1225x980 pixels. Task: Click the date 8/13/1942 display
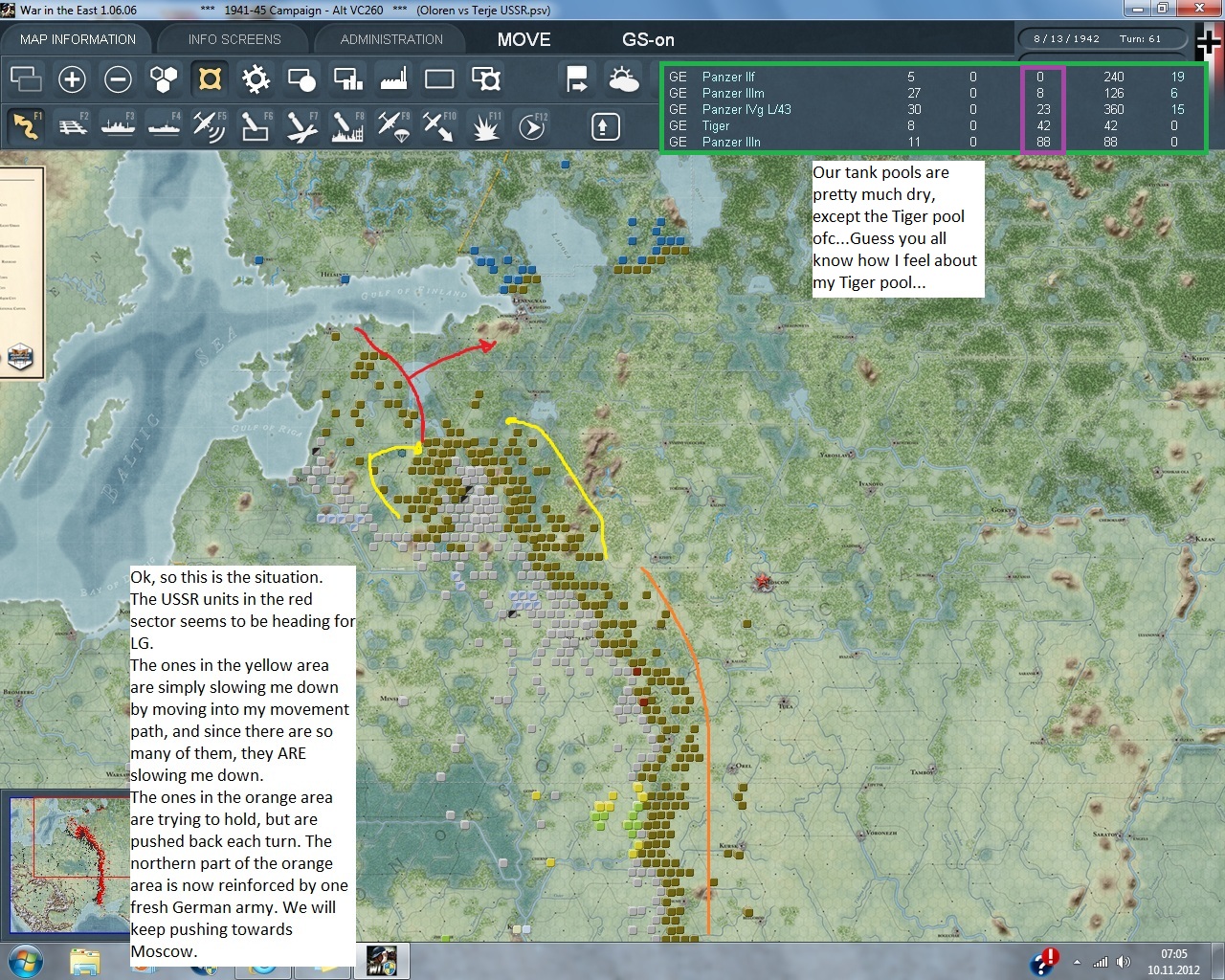pyautogui.click(x=1066, y=39)
